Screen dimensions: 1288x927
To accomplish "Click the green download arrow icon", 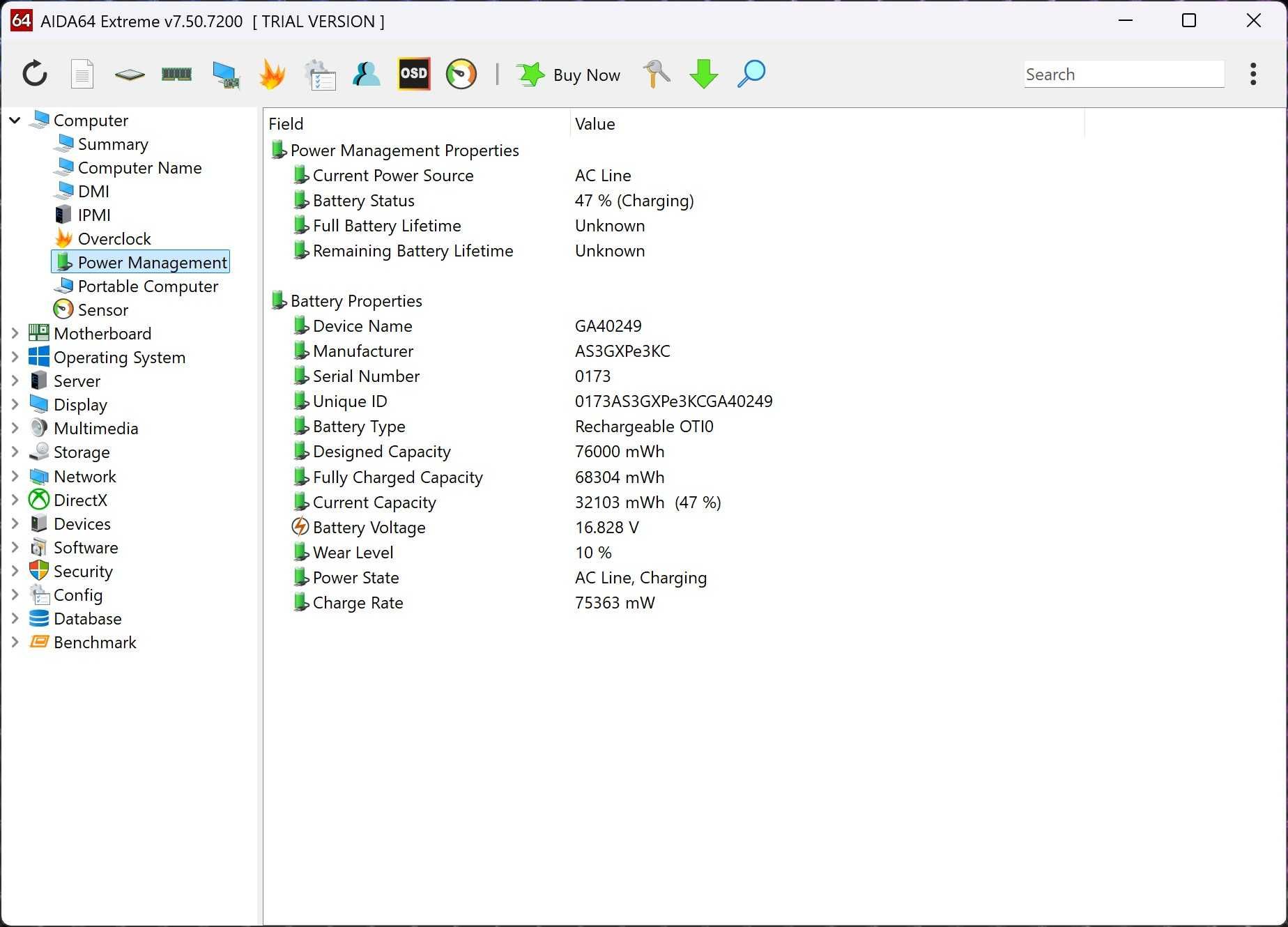I will click(x=704, y=74).
